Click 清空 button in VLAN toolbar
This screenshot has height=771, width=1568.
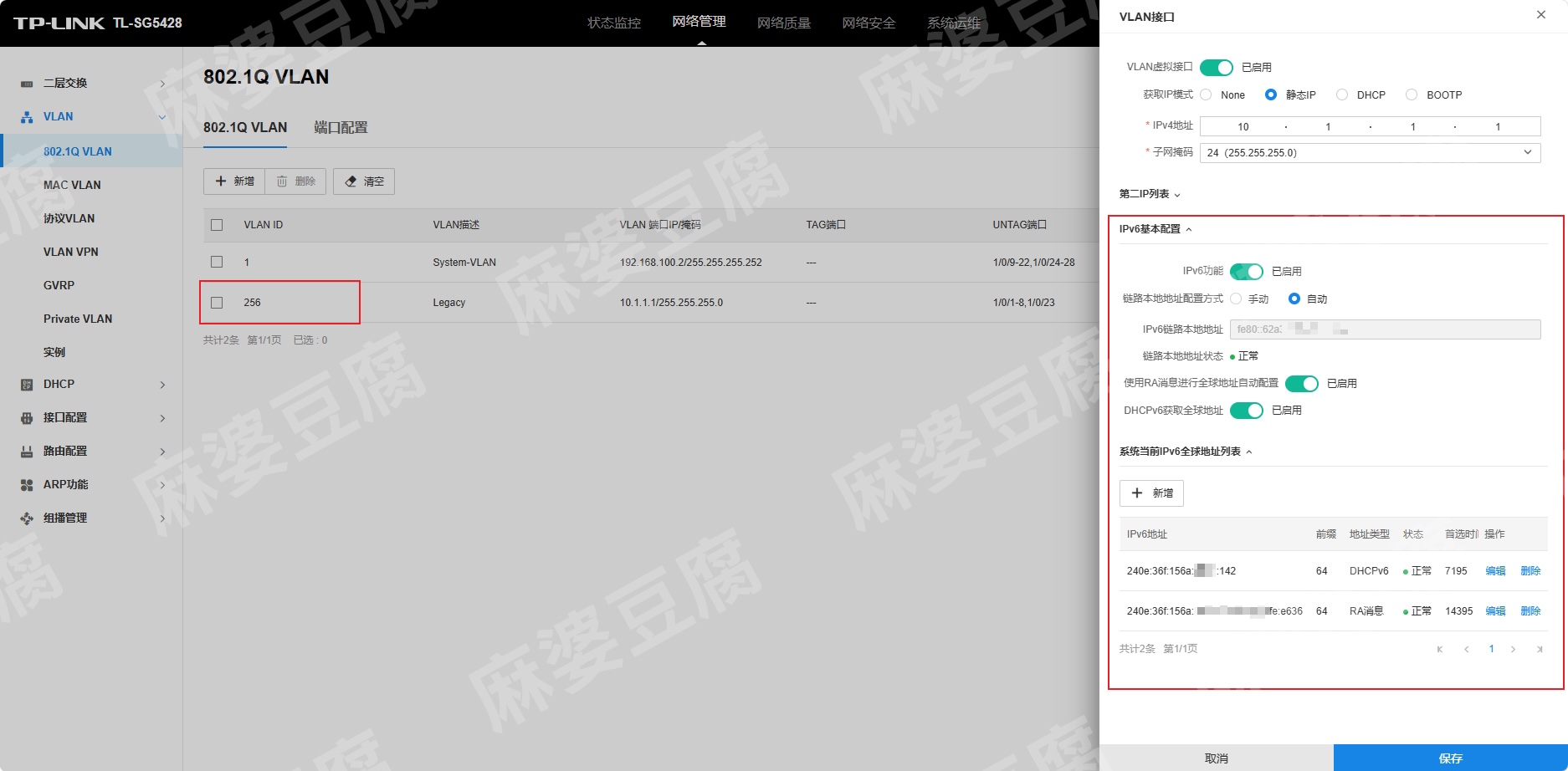[x=364, y=181]
